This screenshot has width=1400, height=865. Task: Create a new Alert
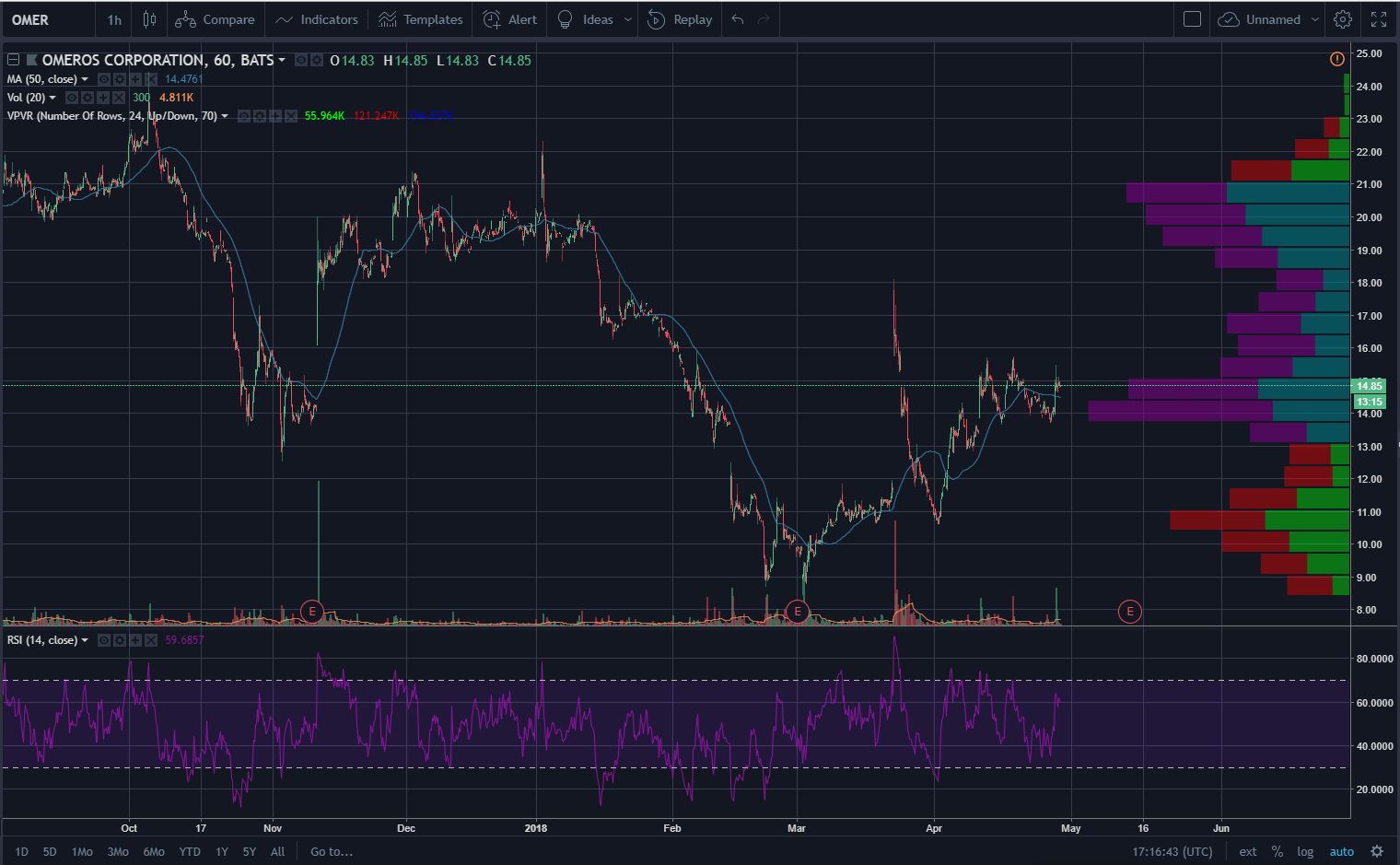click(510, 19)
